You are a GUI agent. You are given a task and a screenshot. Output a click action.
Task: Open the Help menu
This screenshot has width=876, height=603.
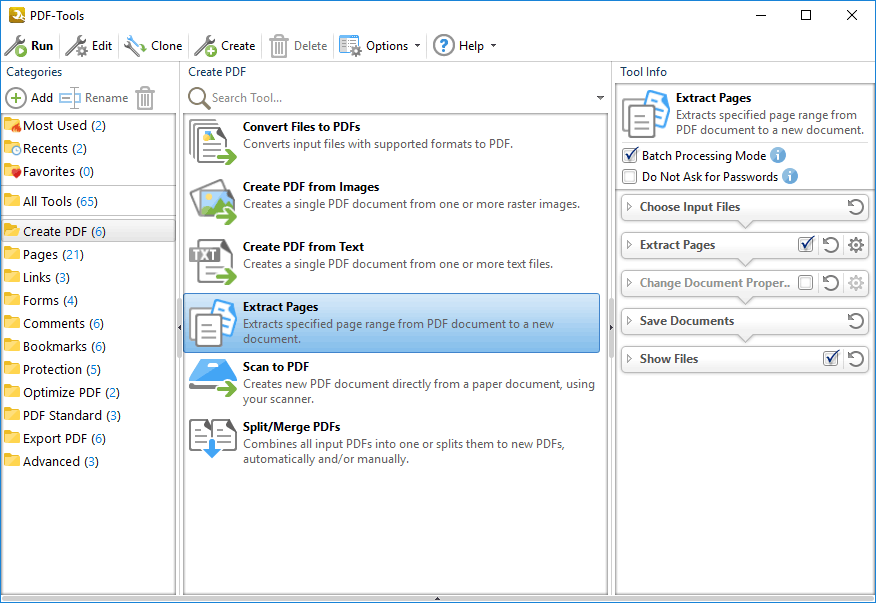pos(464,46)
